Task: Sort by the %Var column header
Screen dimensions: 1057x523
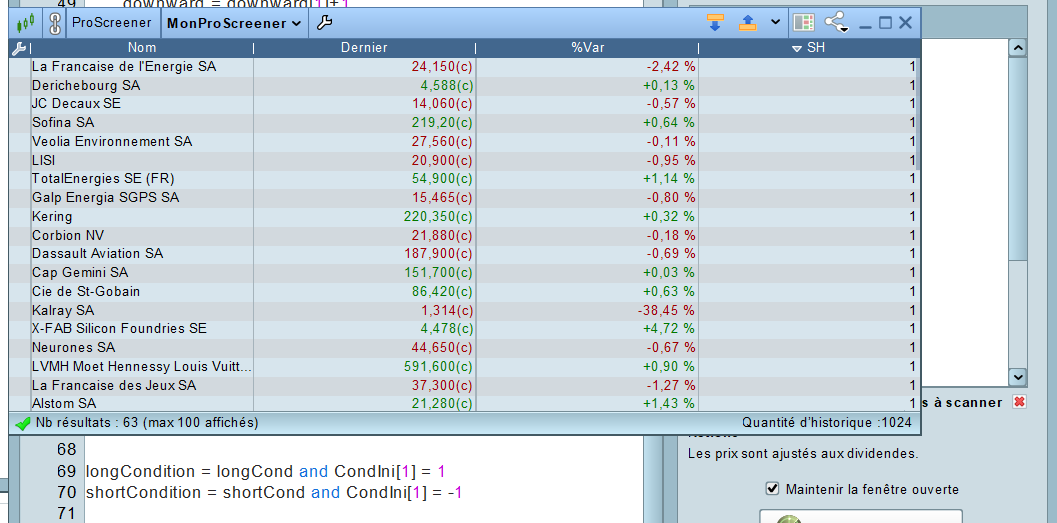Action: coord(586,48)
